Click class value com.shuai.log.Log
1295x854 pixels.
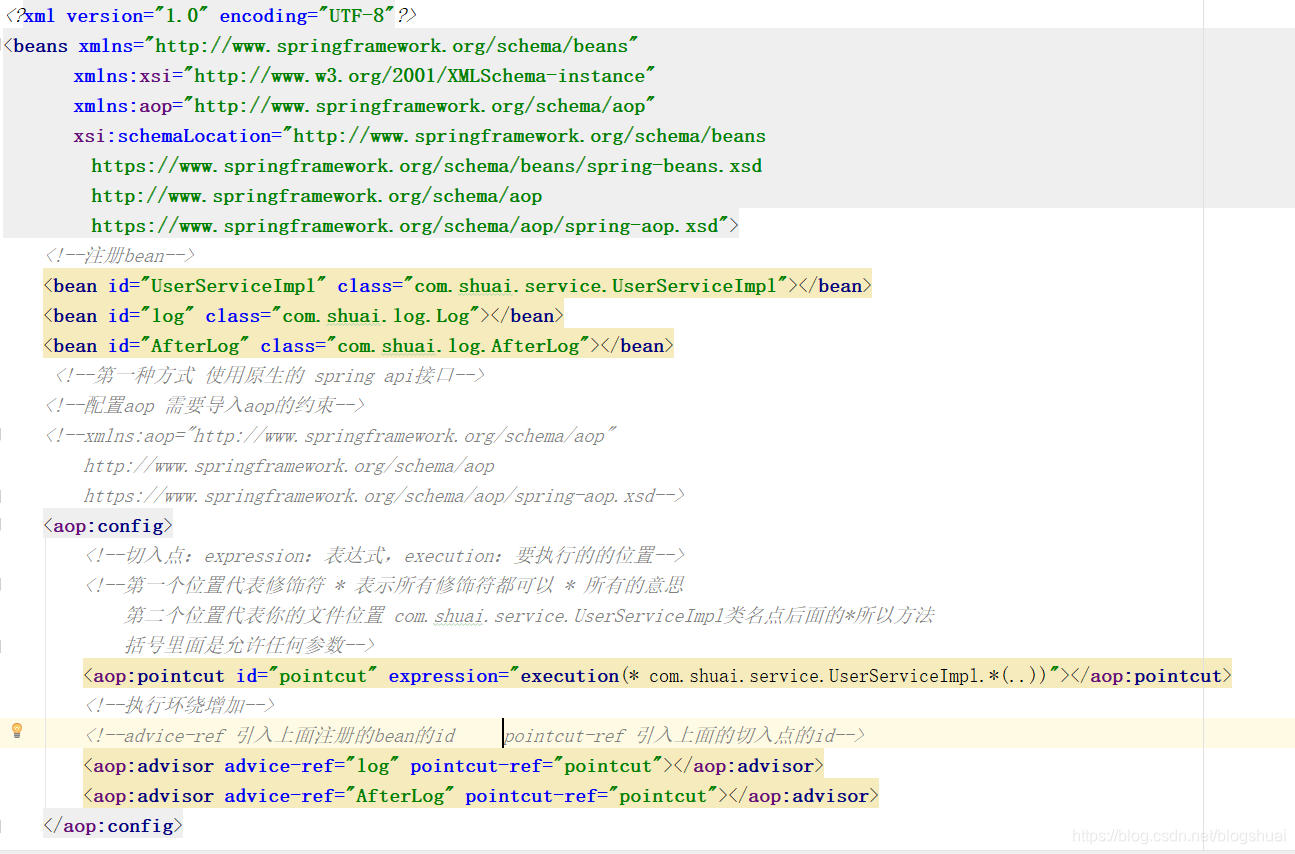pyautogui.click(x=375, y=316)
